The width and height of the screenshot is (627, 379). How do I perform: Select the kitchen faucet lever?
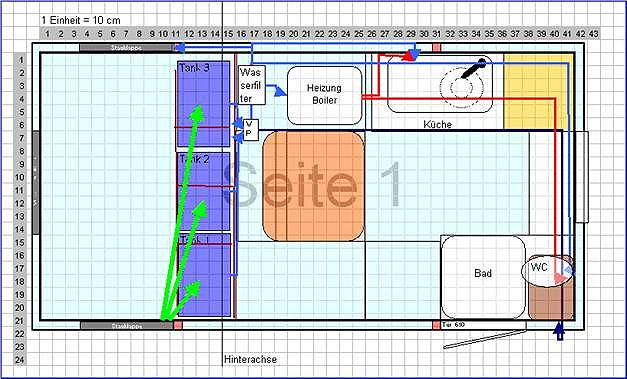point(473,68)
